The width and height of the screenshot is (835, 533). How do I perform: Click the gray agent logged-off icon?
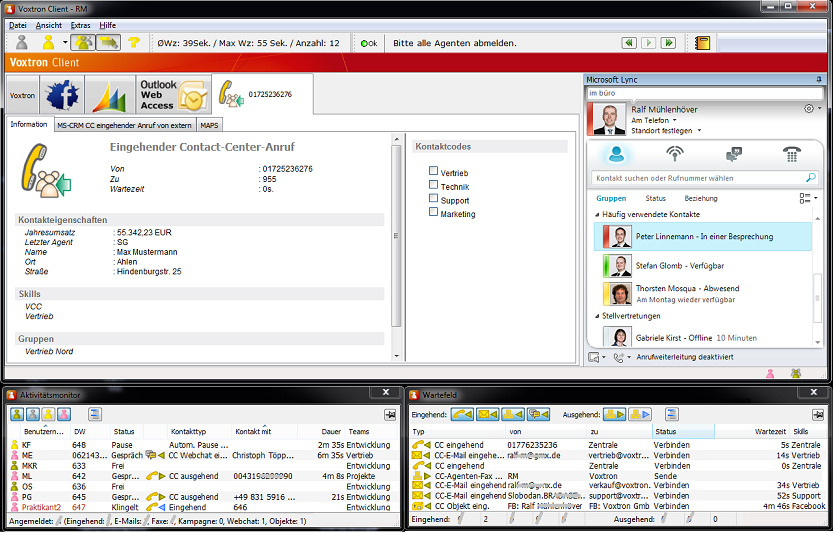coord(22,43)
